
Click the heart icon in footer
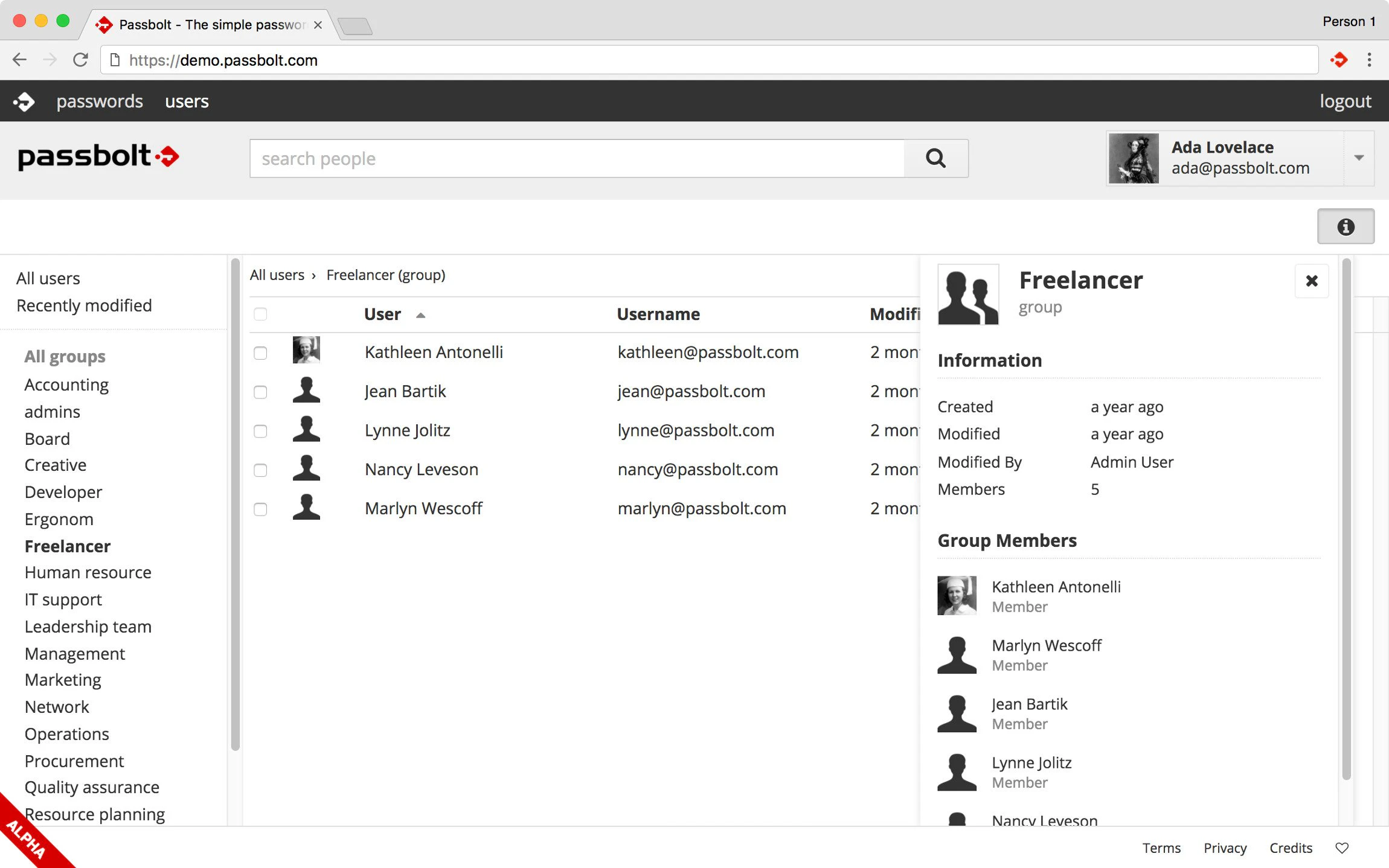(1341, 847)
